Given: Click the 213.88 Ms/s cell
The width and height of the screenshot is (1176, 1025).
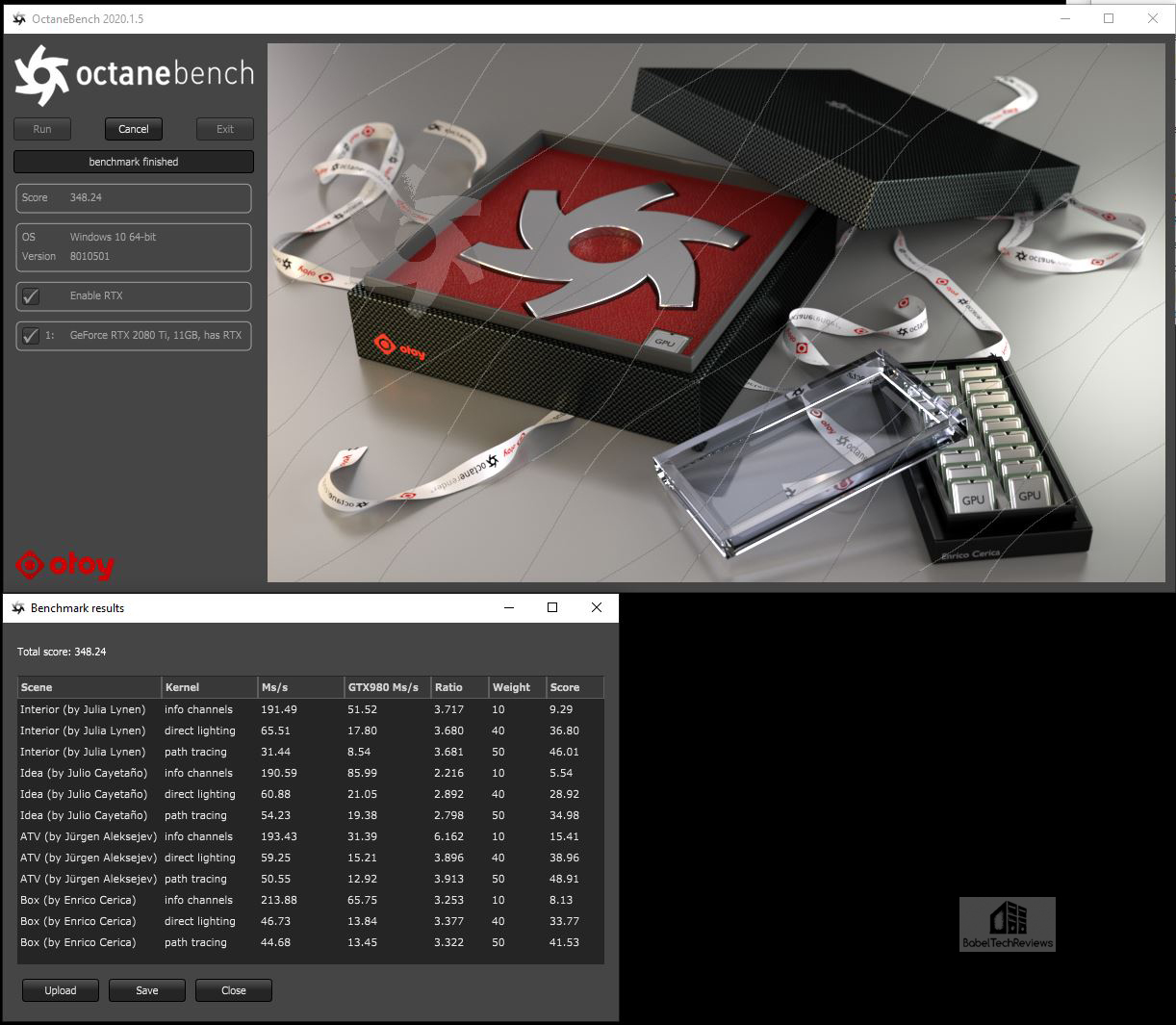Looking at the screenshot, I should point(279,900).
